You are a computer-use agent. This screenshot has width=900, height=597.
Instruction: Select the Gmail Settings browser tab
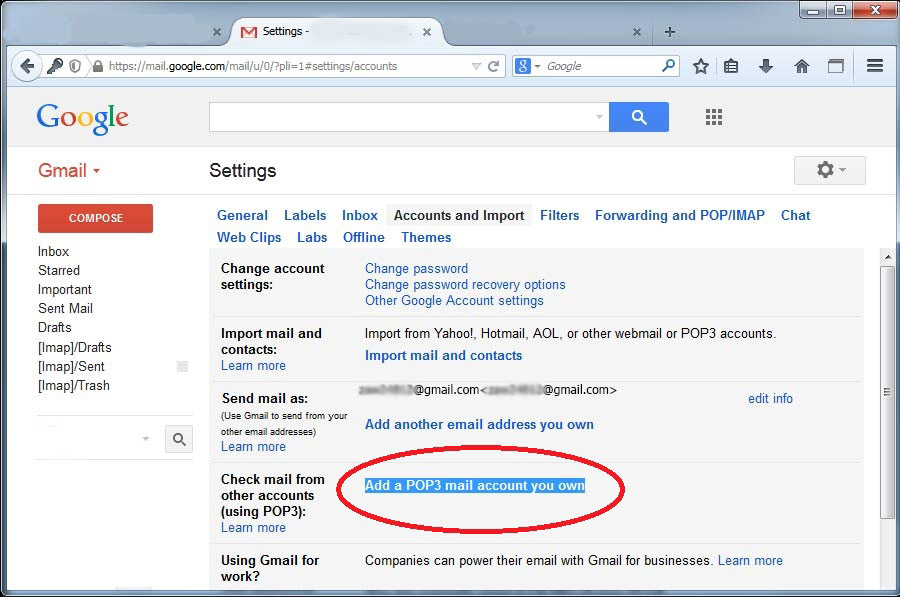(x=336, y=32)
